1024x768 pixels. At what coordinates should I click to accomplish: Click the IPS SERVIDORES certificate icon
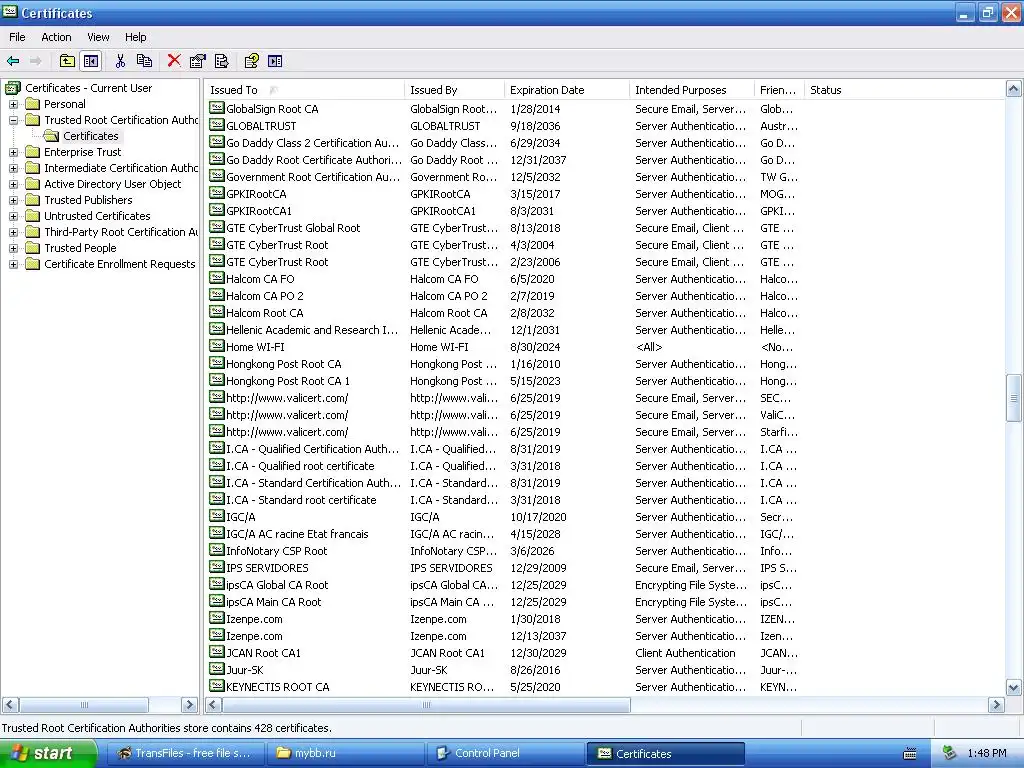pyautogui.click(x=217, y=567)
